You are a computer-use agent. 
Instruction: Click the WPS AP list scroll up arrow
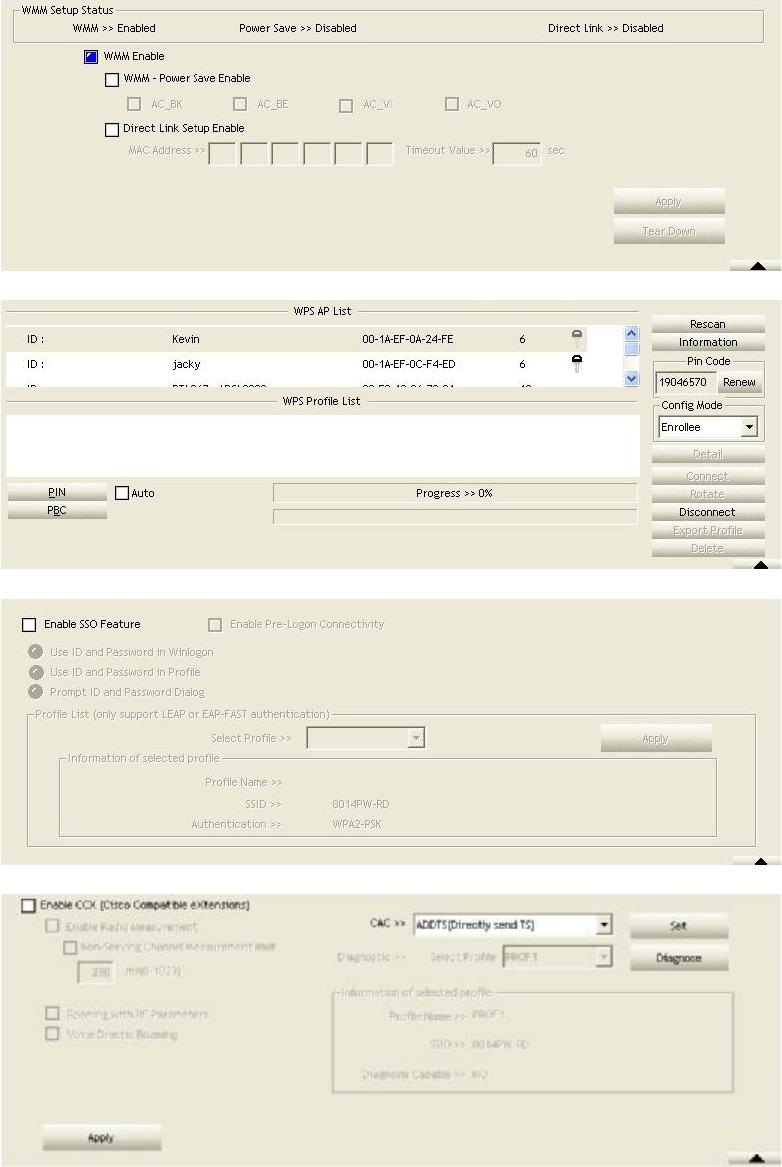tap(632, 333)
